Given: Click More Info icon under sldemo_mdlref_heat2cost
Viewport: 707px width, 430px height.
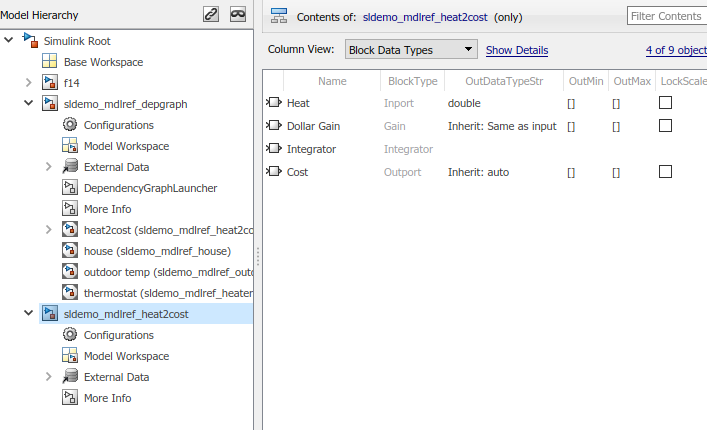Looking at the screenshot, I should [70, 398].
